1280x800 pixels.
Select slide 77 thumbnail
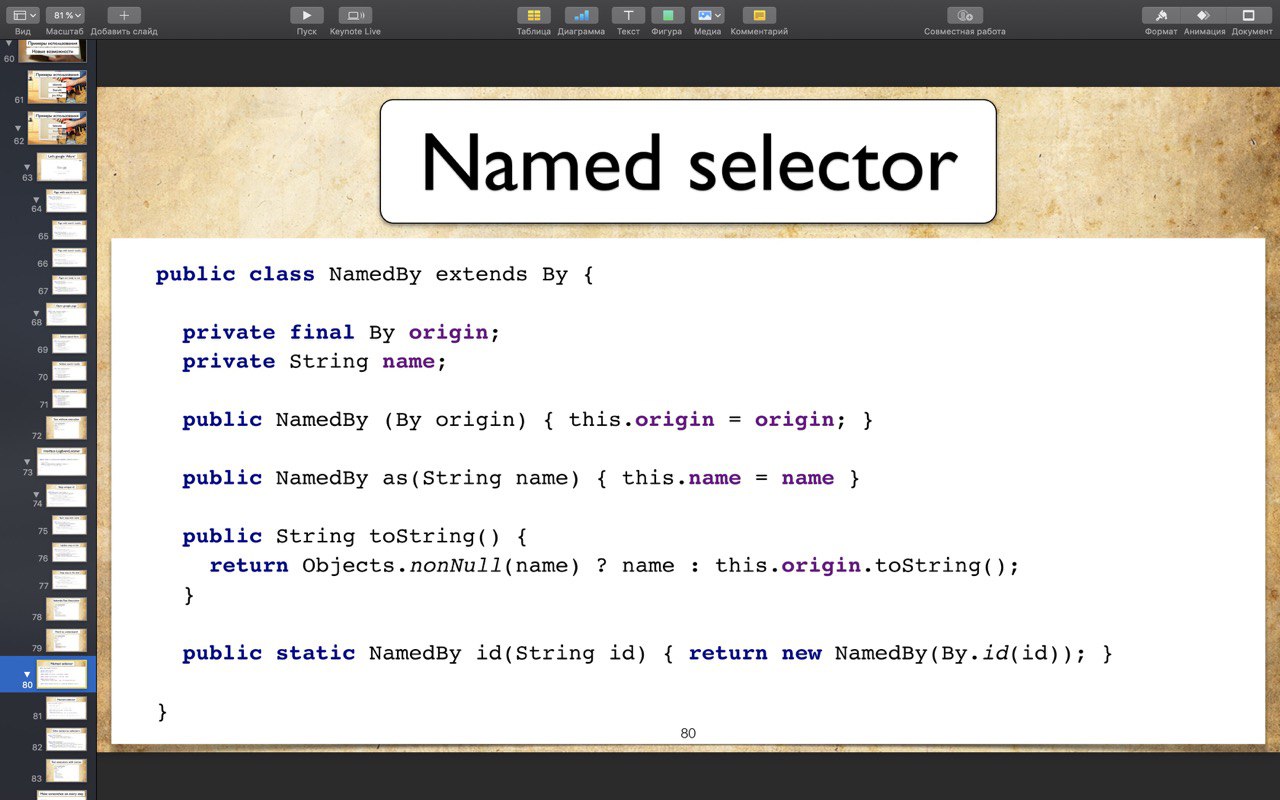(69, 580)
